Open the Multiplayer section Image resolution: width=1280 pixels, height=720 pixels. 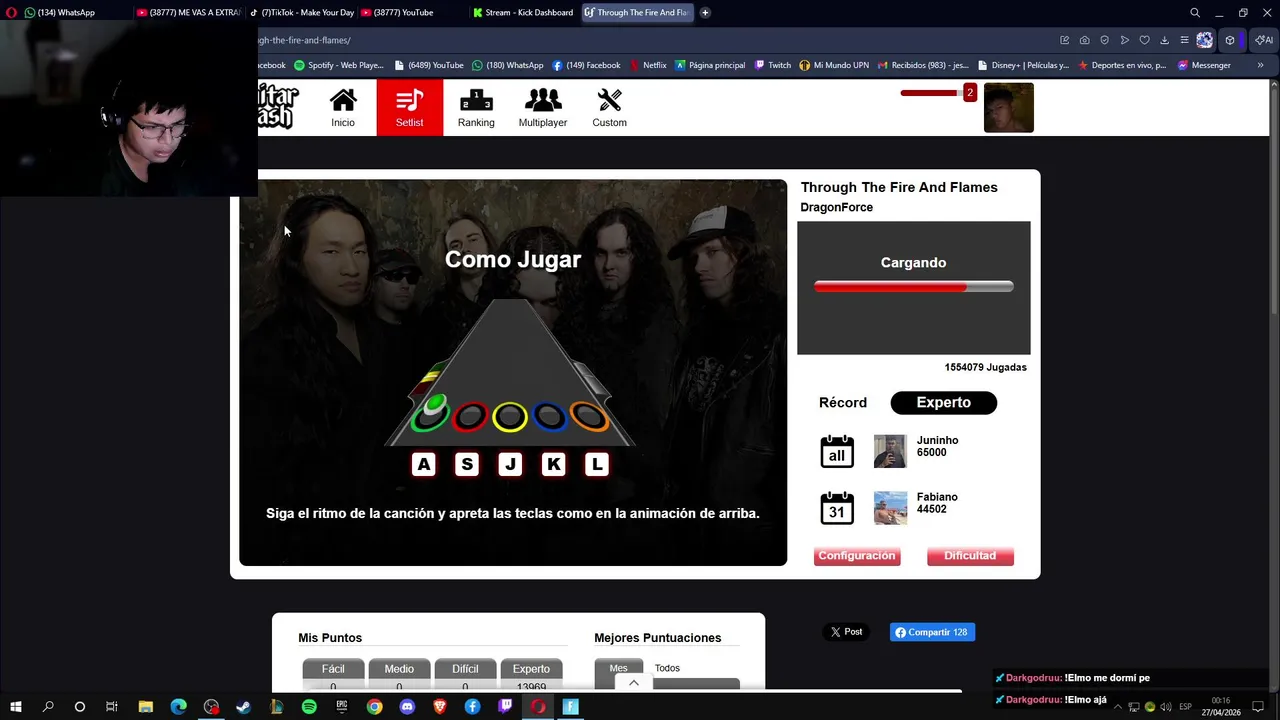pyautogui.click(x=543, y=108)
